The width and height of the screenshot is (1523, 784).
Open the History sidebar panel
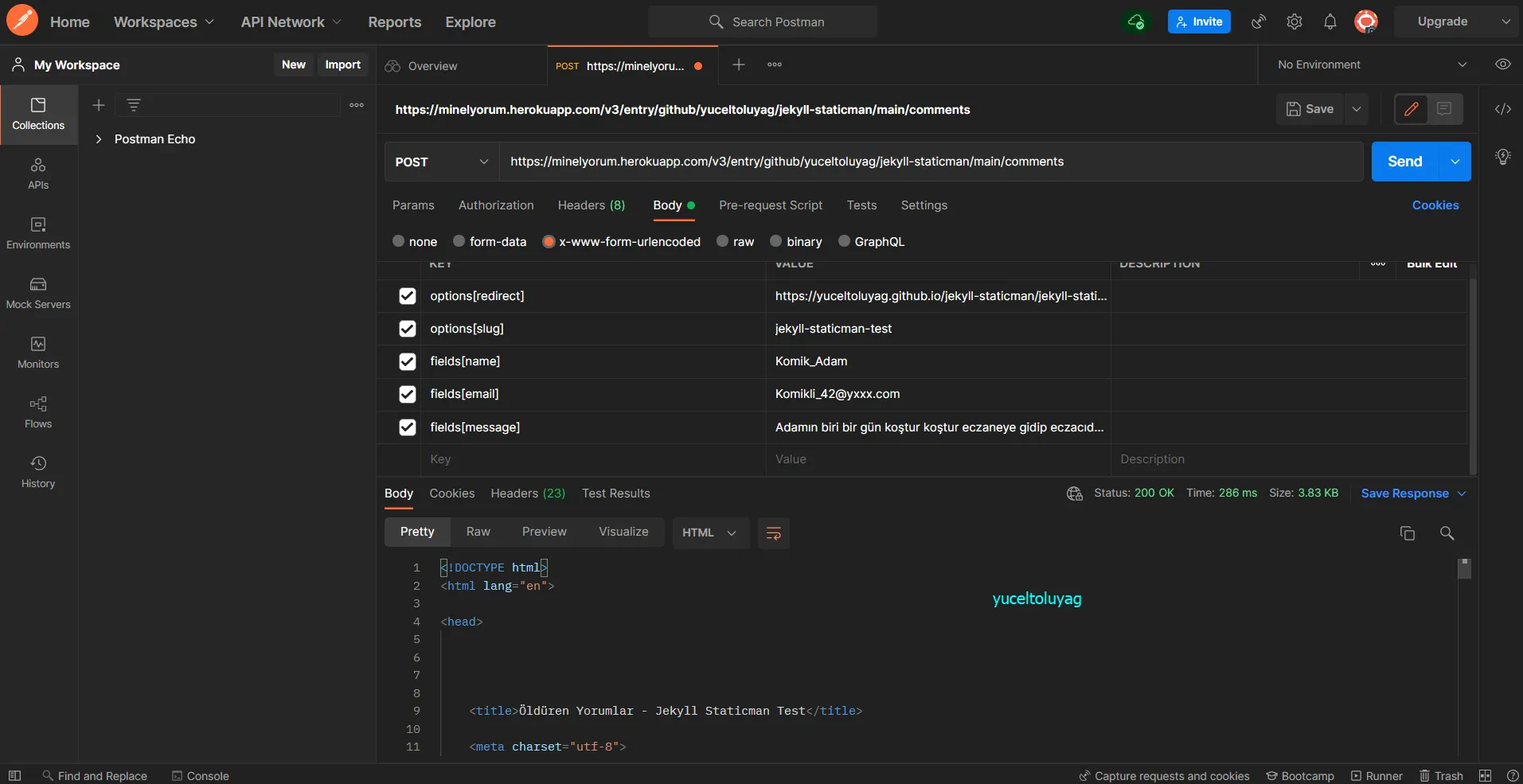coord(38,473)
